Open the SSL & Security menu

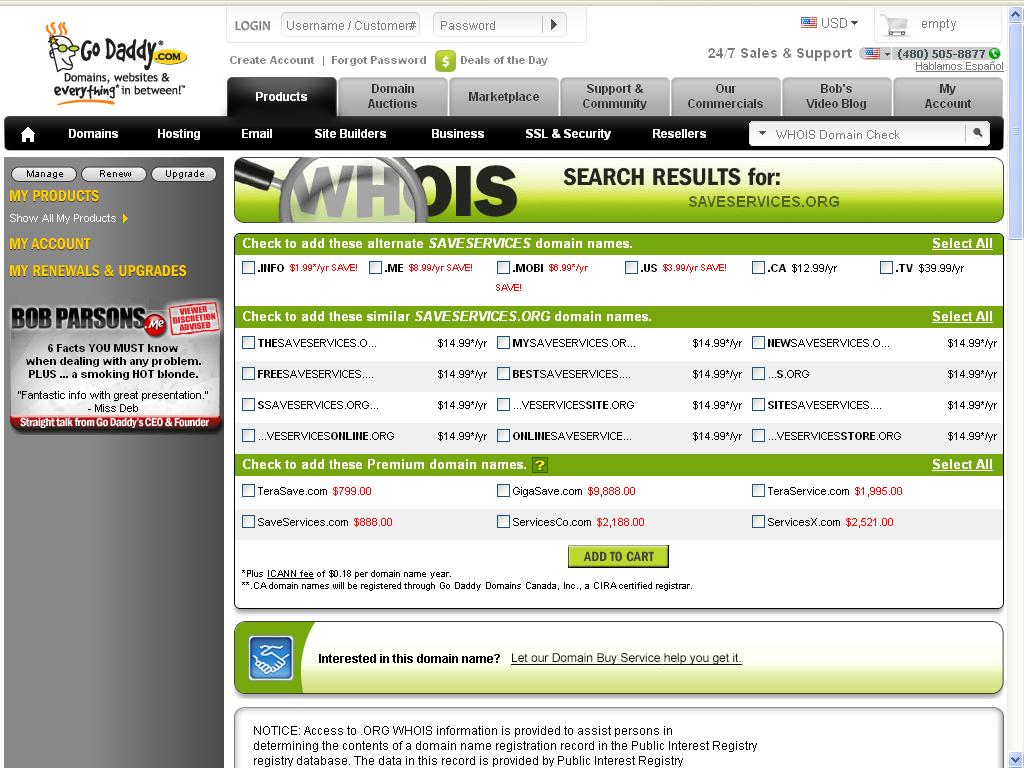click(x=568, y=134)
